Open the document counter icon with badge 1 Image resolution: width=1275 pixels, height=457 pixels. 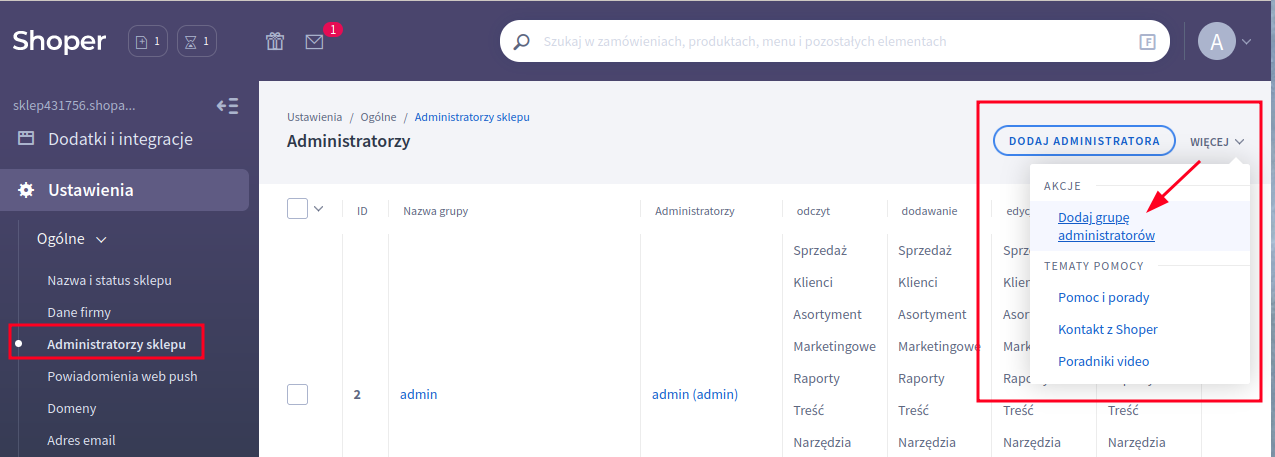click(148, 42)
